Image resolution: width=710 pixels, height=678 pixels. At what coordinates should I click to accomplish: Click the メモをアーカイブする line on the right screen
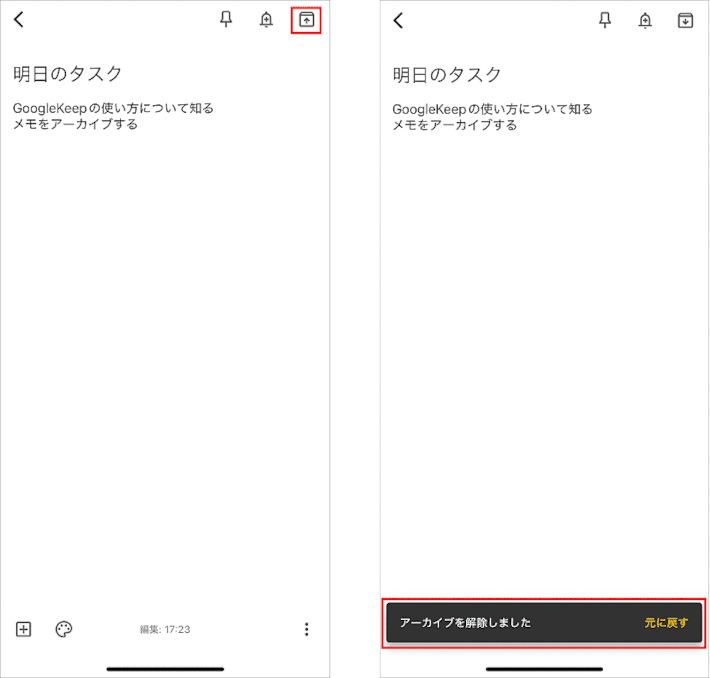point(455,125)
